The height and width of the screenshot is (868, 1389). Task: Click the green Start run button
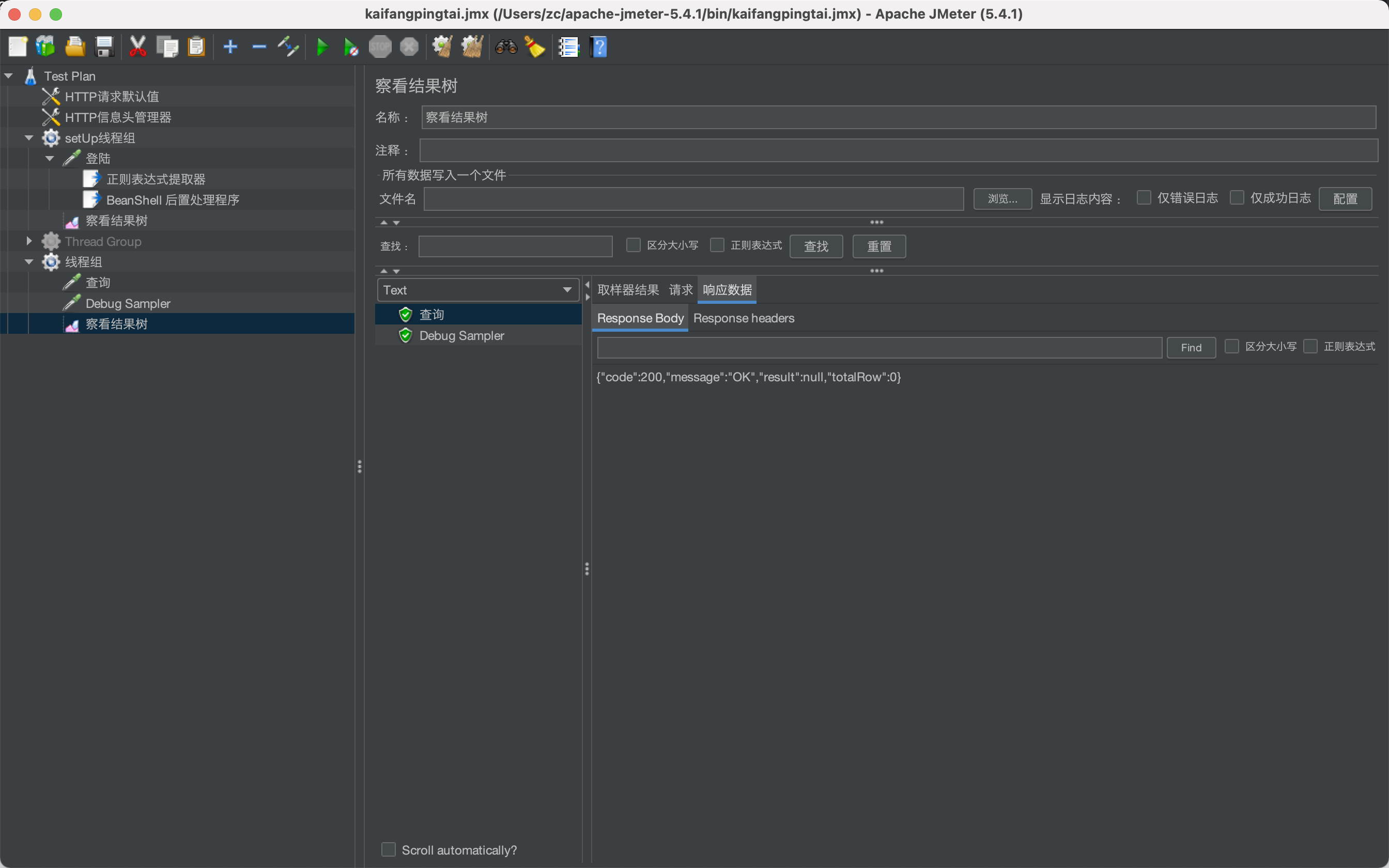click(x=322, y=47)
